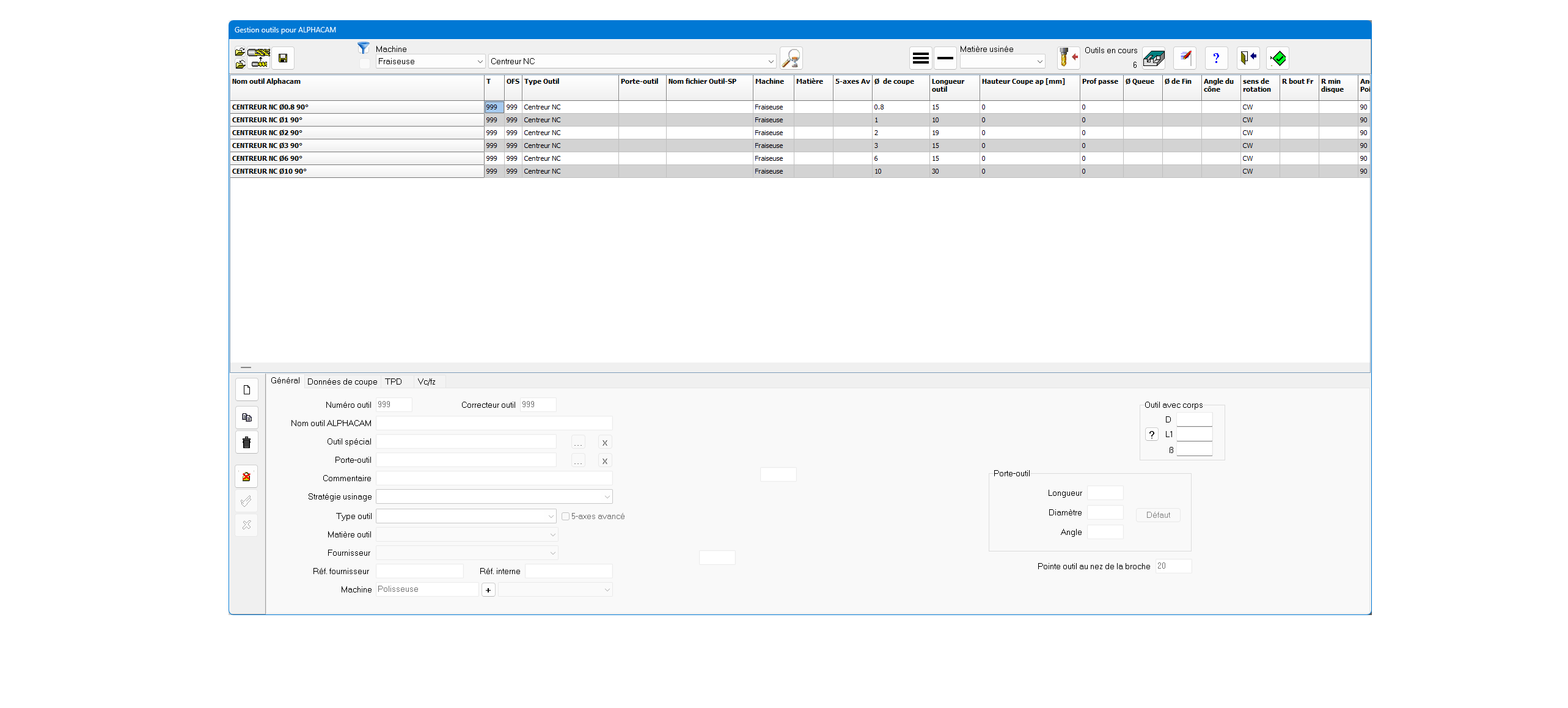1568x708 pixels.
Task: Toggle the checkbox under the filter funnel
Action: tap(365, 64)
